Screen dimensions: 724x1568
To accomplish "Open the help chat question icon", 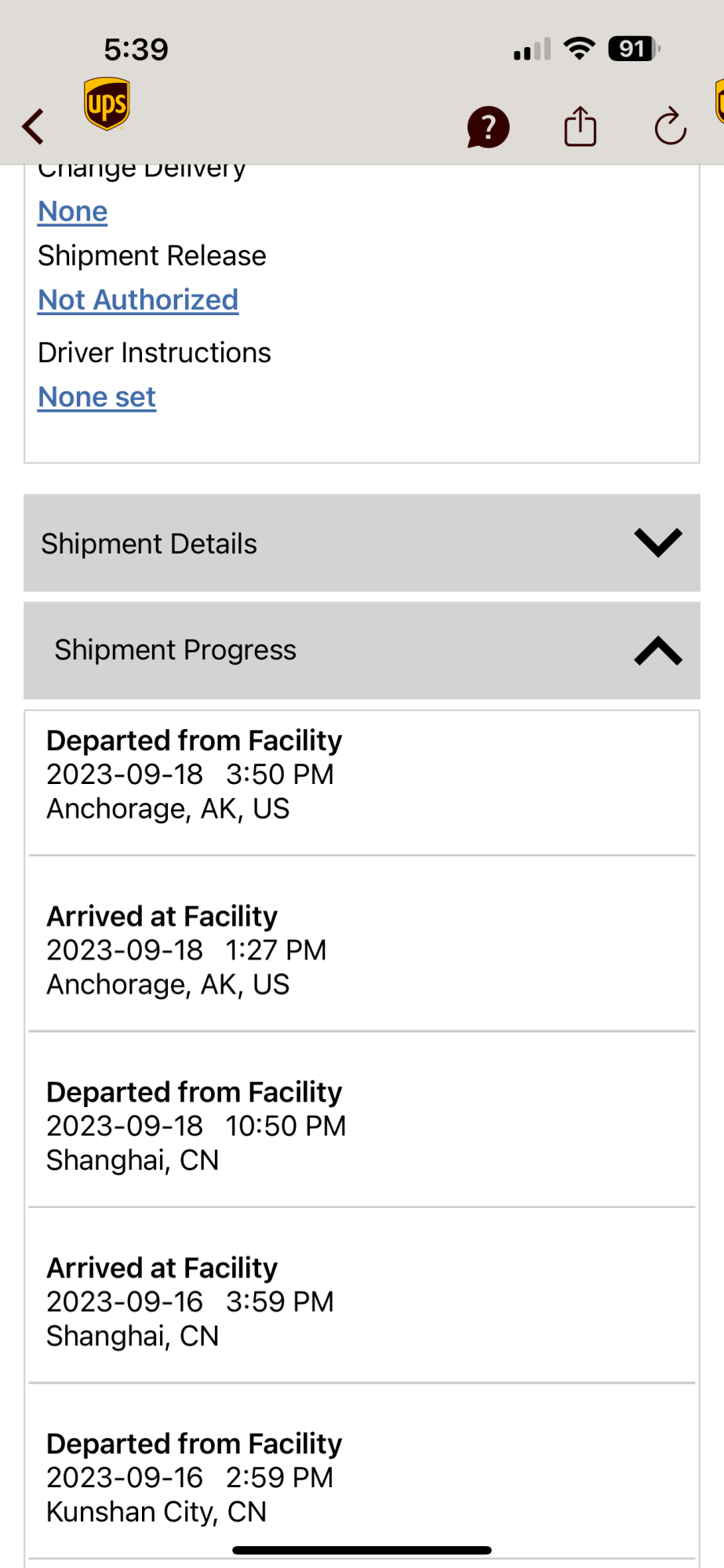I will pos(488,127).
